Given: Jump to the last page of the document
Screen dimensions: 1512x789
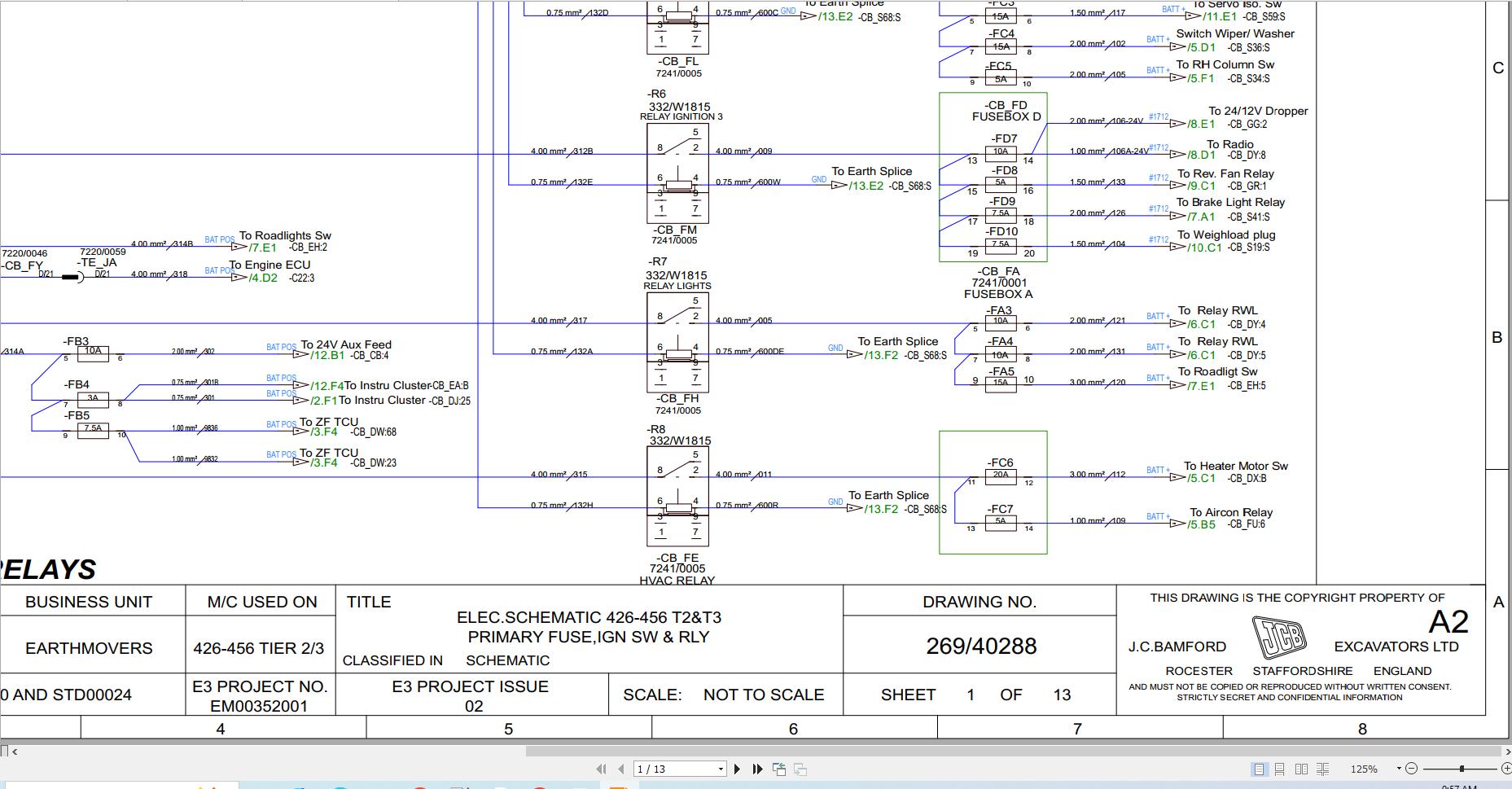Looking at the screenshot, I should point(756,768).
